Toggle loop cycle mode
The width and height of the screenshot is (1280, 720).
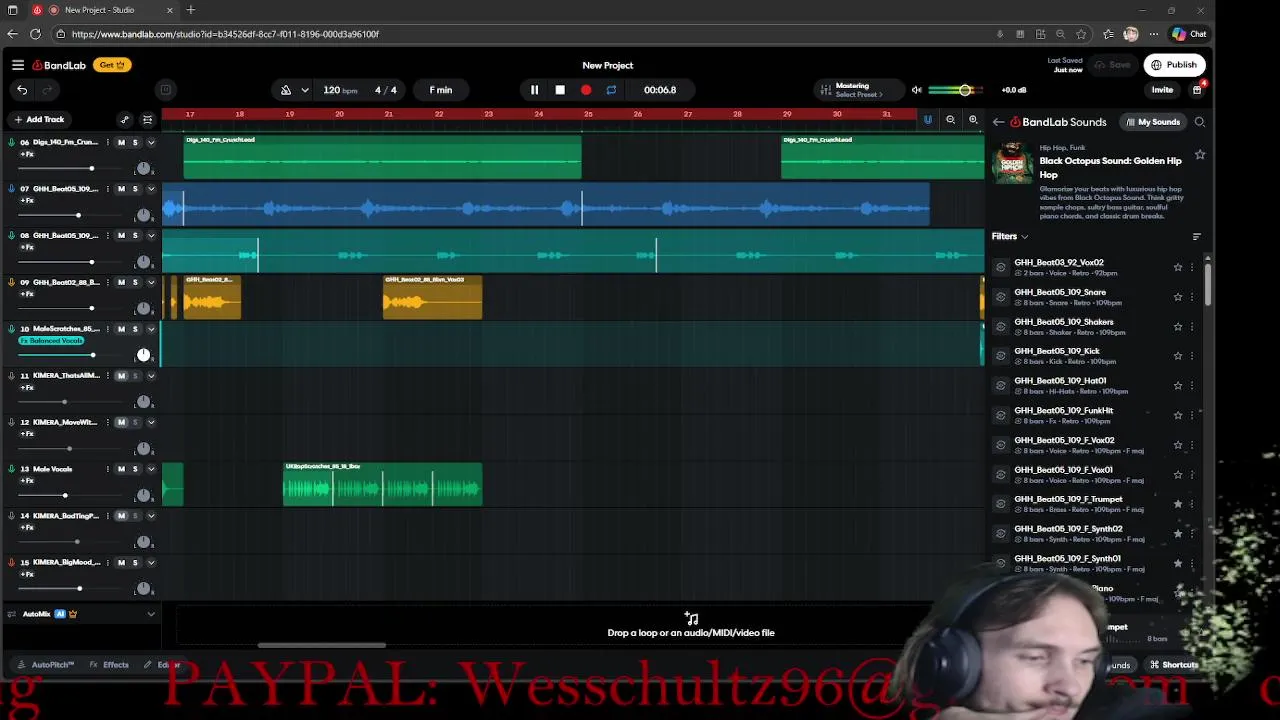(611, 90)
